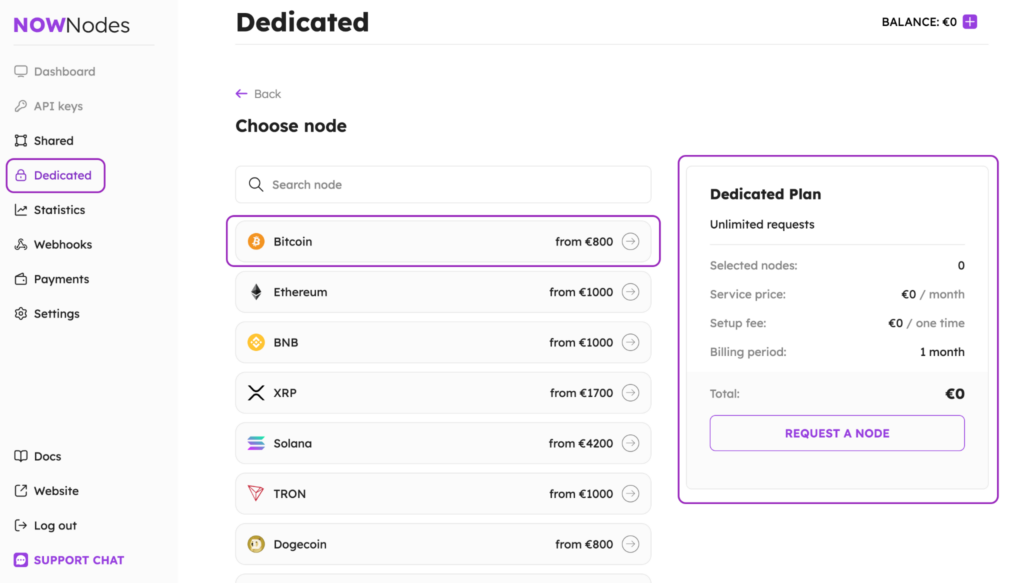Go to API keys page
This screenshot has height=583, width=1024.
click(58, 106)
